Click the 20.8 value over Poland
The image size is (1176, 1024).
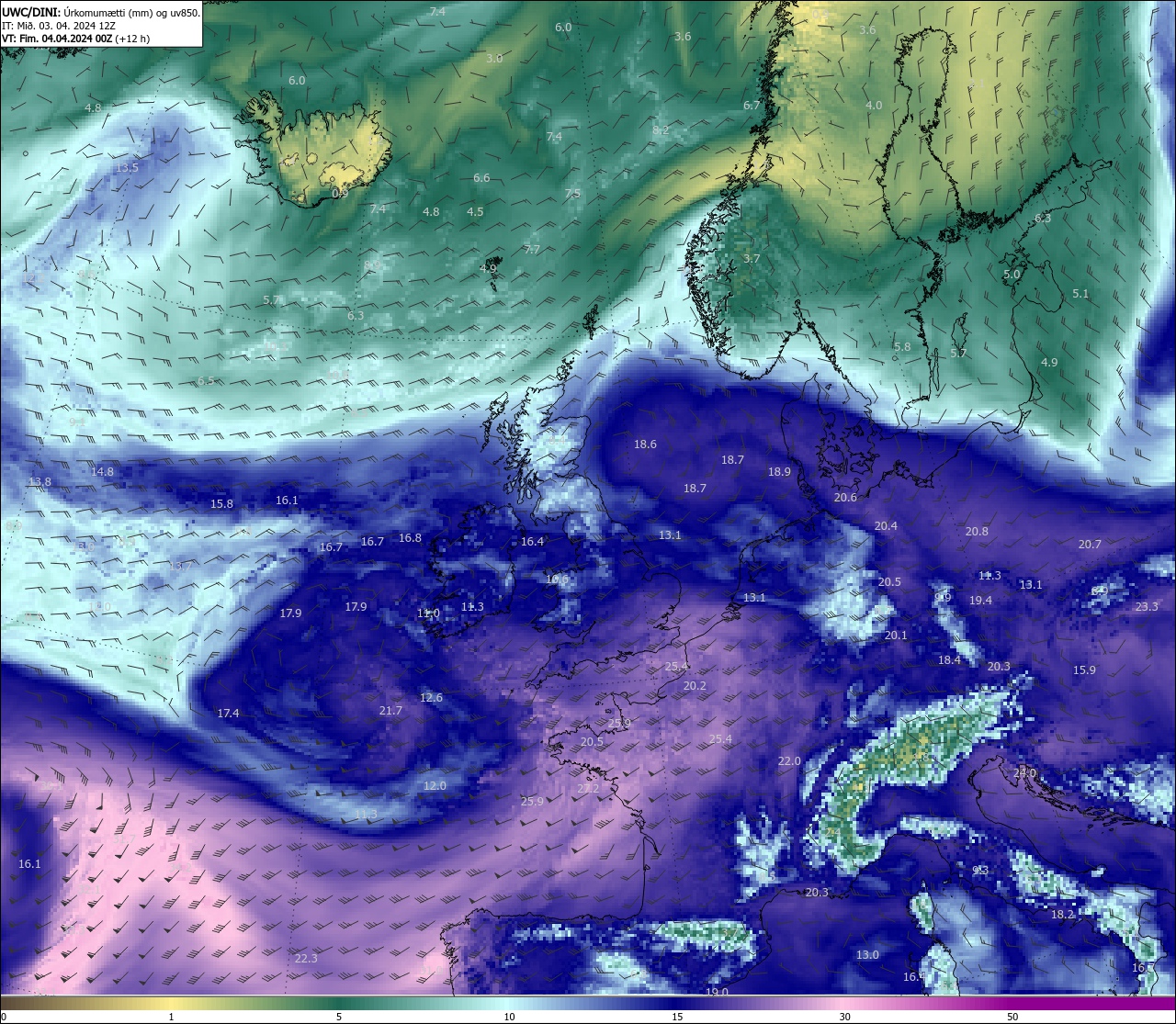[x=977, y=531]
